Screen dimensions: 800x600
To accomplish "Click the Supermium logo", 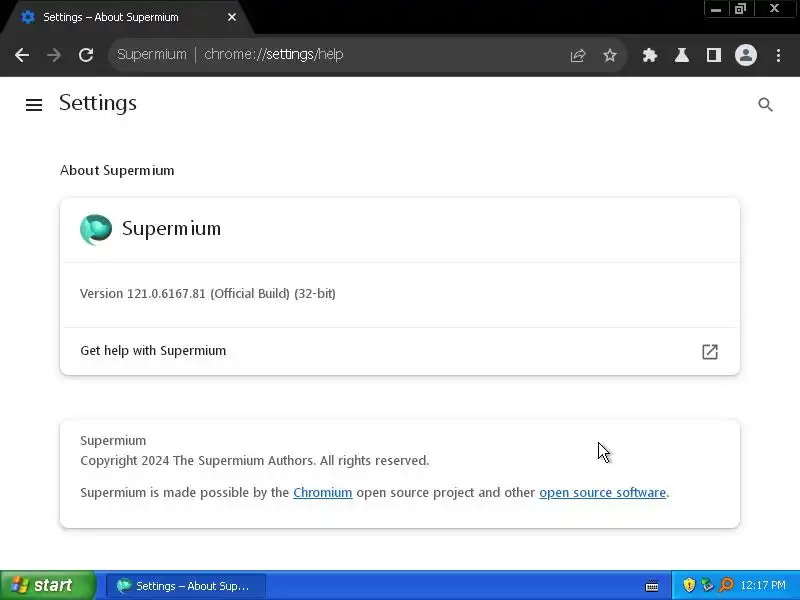I will [96, 229].
